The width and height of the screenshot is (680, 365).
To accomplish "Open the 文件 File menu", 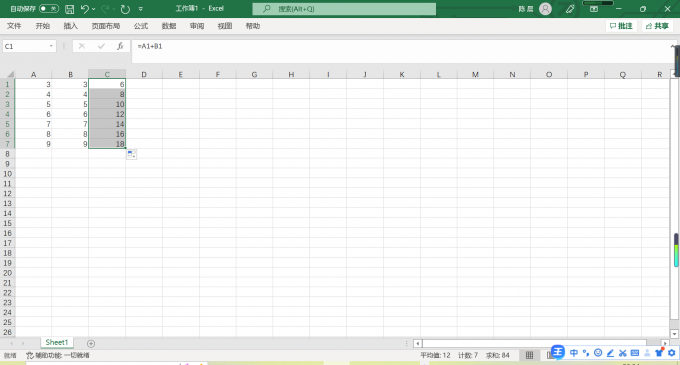I will click(x=14, y=26).
